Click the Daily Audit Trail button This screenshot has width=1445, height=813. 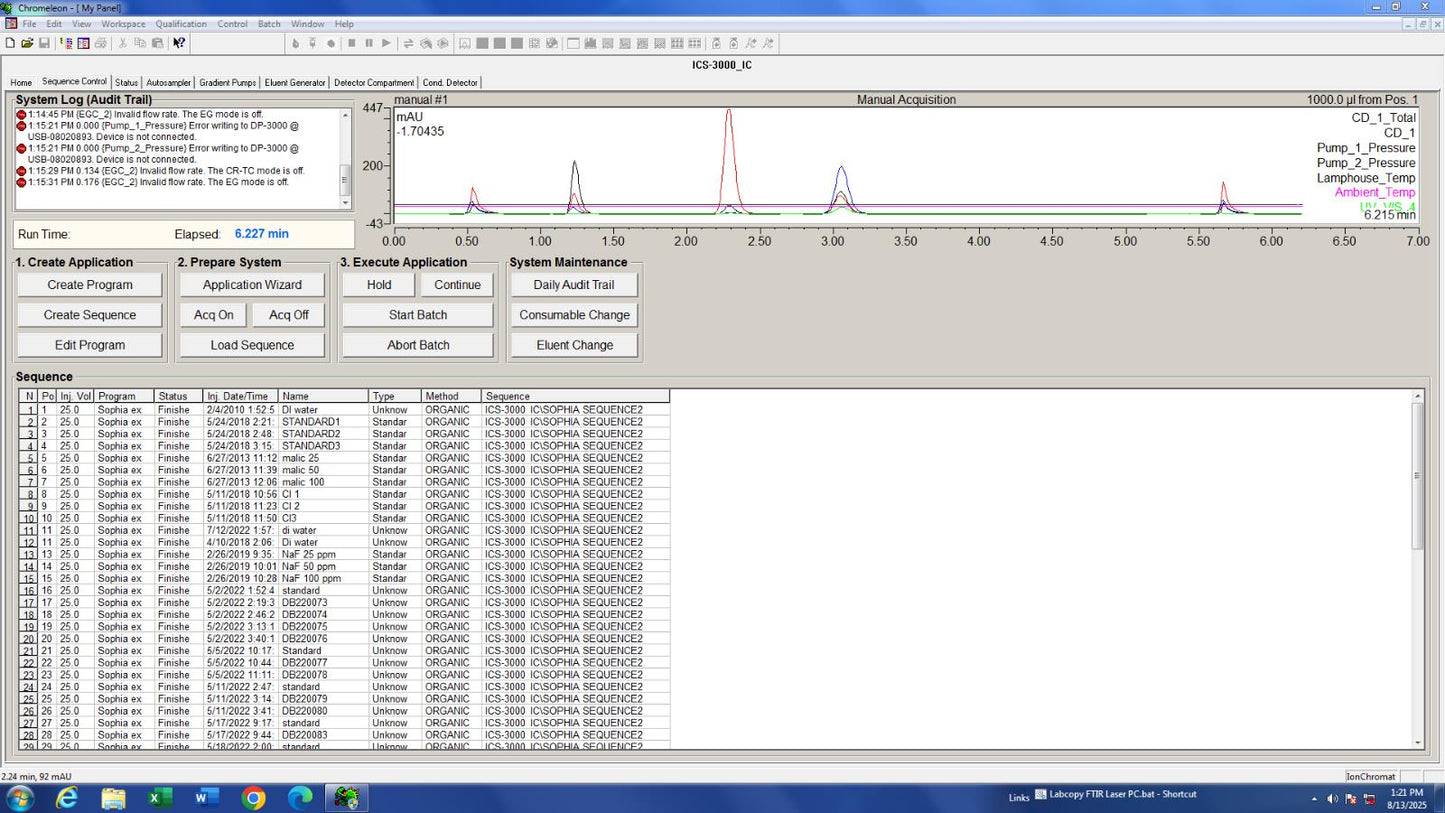pyautogui.click(x=573, y=285)
